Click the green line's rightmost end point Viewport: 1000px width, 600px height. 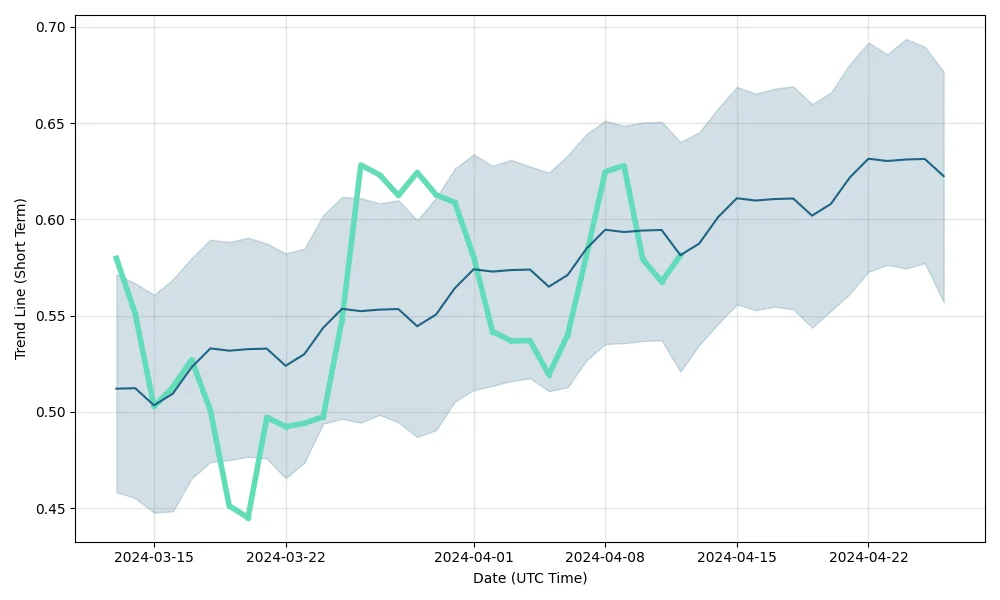pos(680,256)
